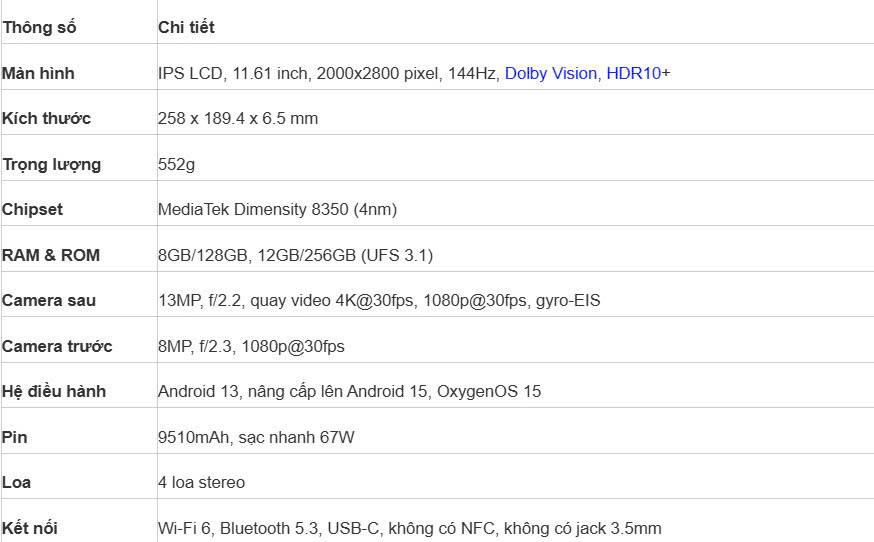Click the dimensions value 258 x 189.4 x 6.5 mm
Viewport: 874px width, 542px height.
pyautogui.click(x=238, y=118)
